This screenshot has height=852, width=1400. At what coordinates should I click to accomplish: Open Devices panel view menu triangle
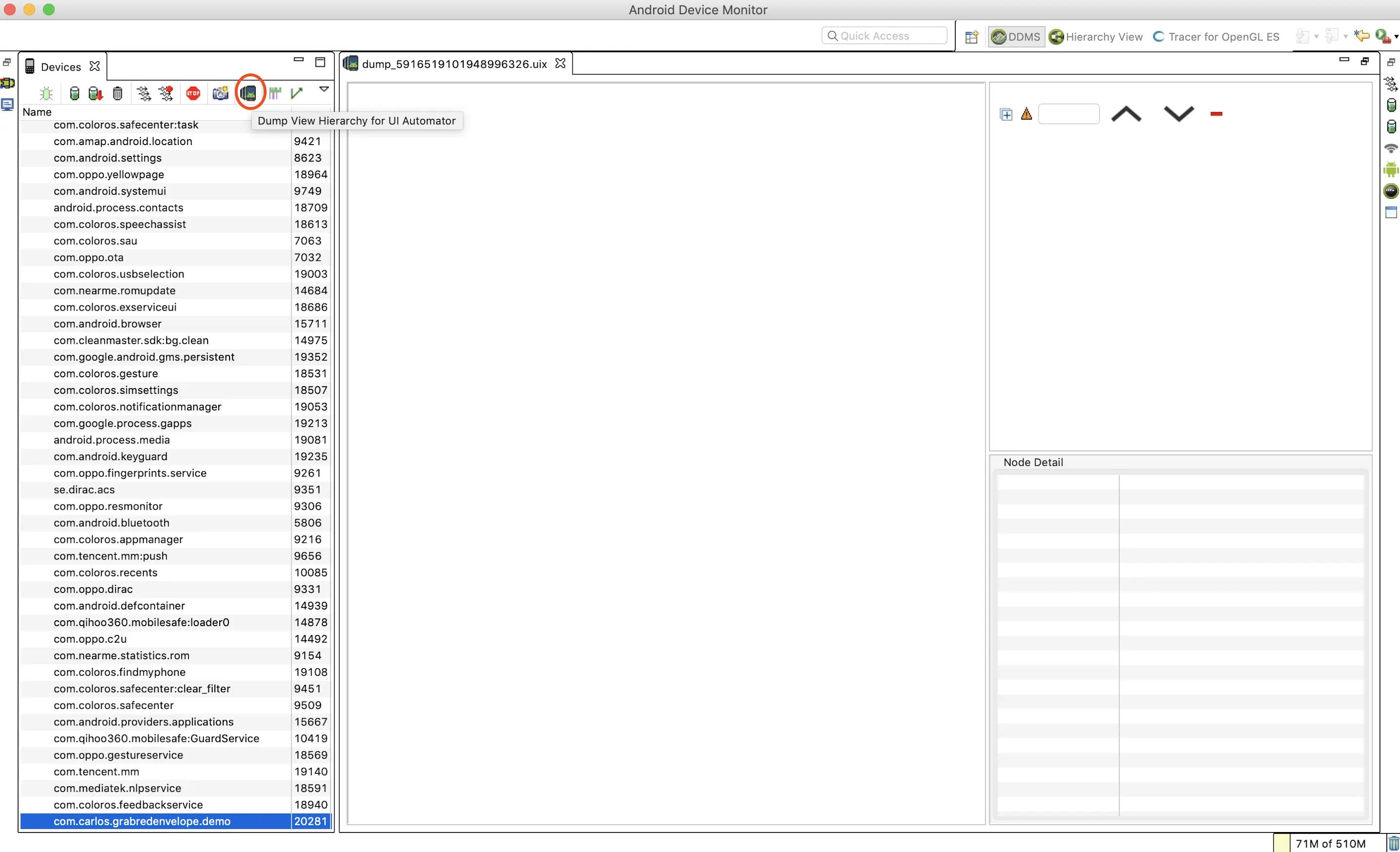click(x=324, y=89)
